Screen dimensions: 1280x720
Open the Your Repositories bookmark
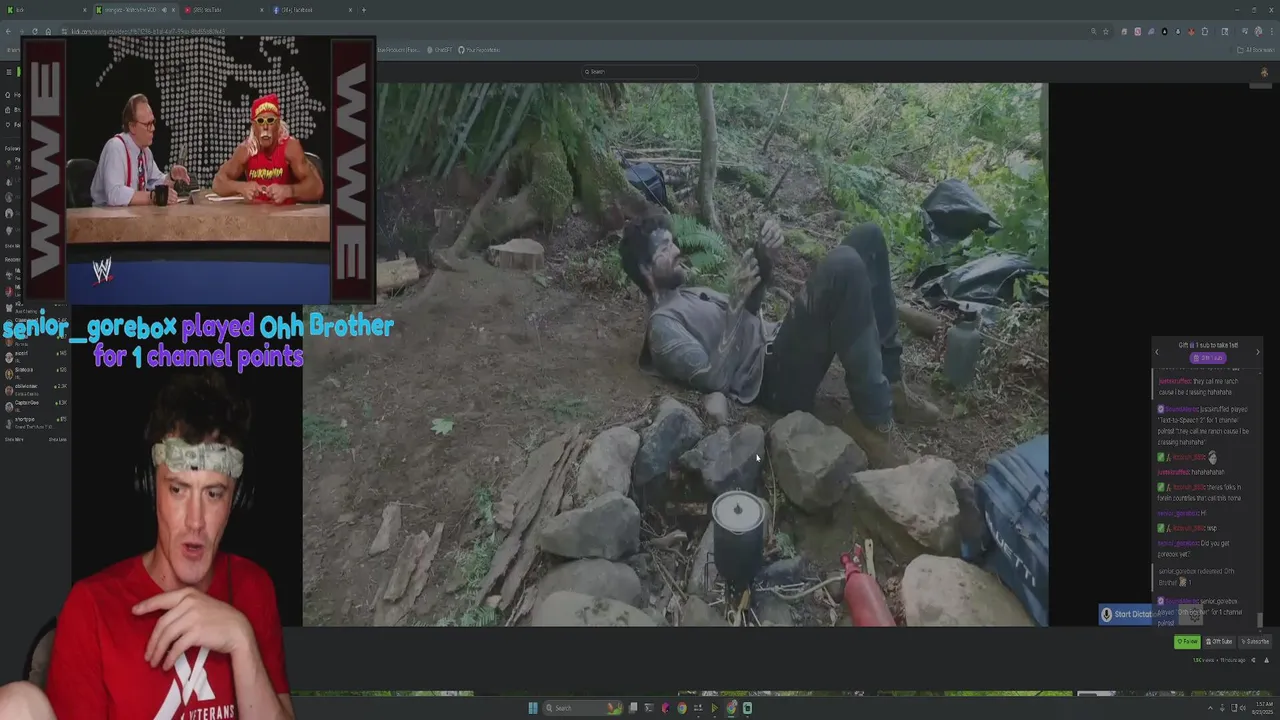pos(479,50)
